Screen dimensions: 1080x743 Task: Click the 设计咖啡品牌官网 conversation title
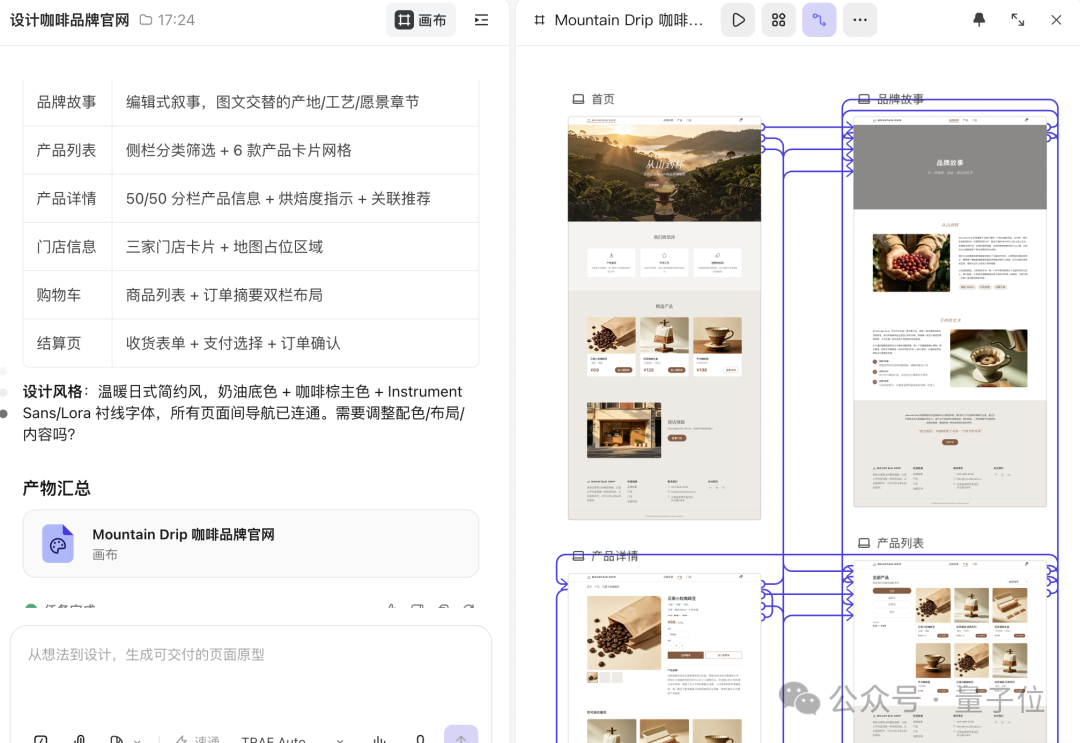coord(70,20)
